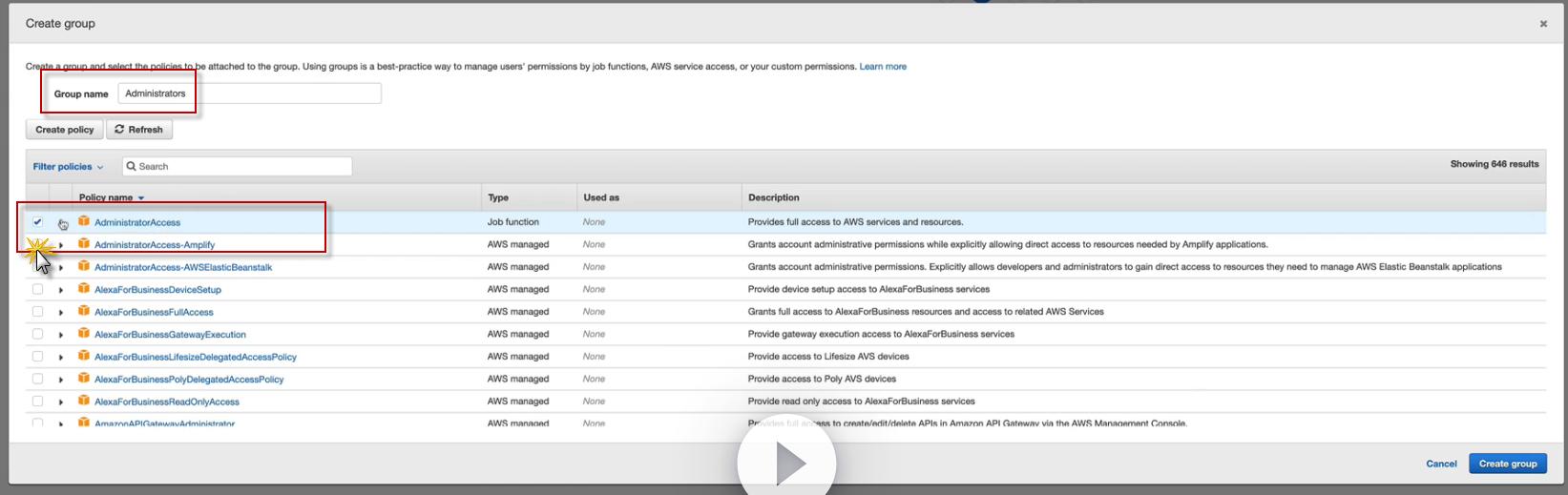The image size is (1568, 495).
Task: Expand the AlexaForBusinessFullAccess policy row
Action: coord(61,313)
